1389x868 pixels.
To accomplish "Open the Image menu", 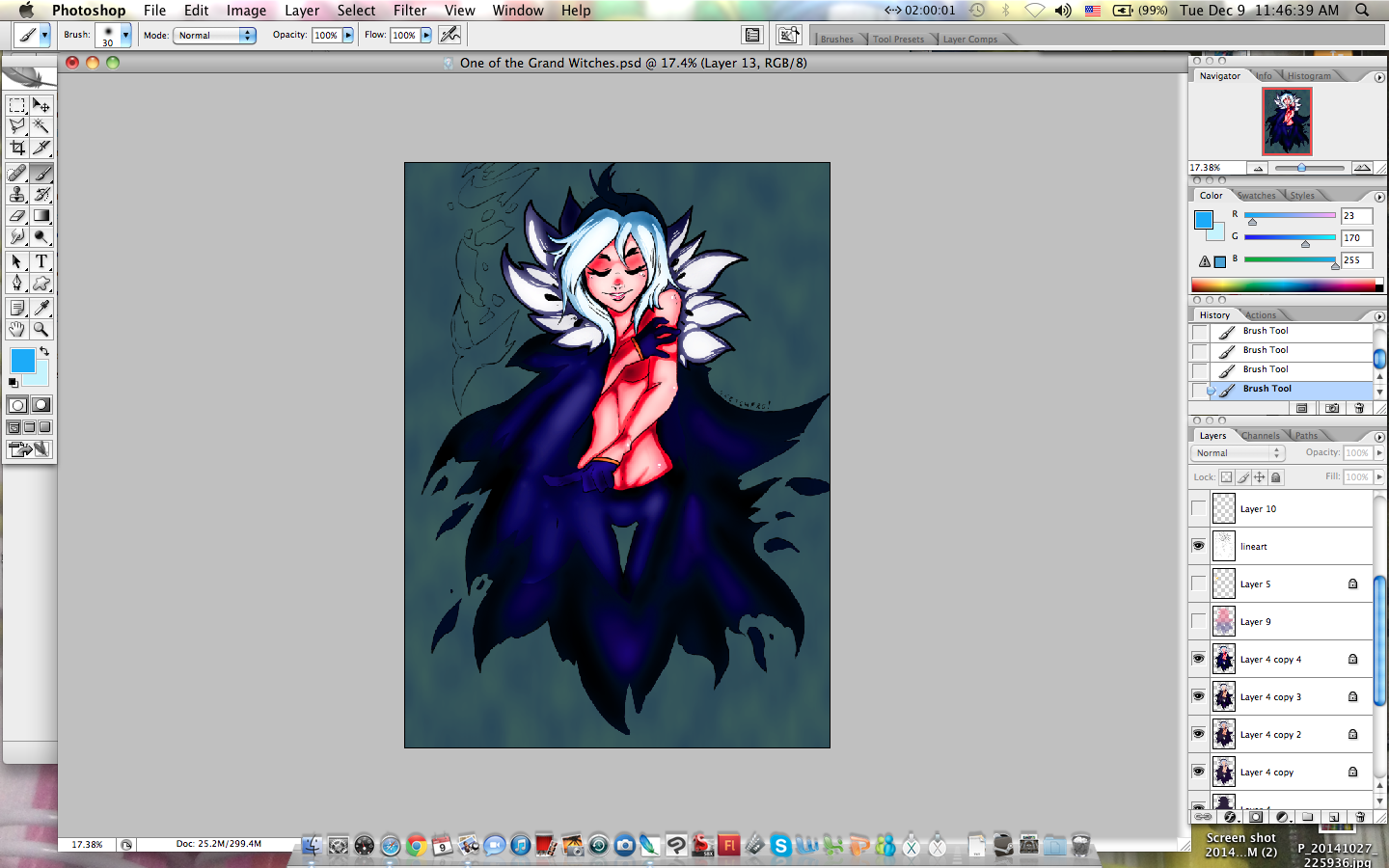I will tap(246, 11).
